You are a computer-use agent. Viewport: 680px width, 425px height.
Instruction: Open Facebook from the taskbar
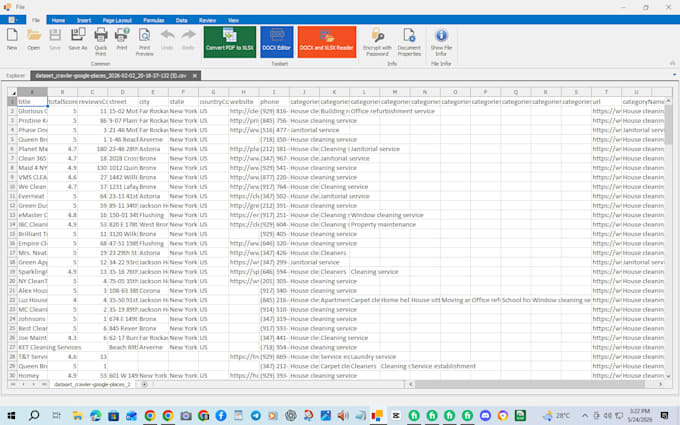(221, 415)
